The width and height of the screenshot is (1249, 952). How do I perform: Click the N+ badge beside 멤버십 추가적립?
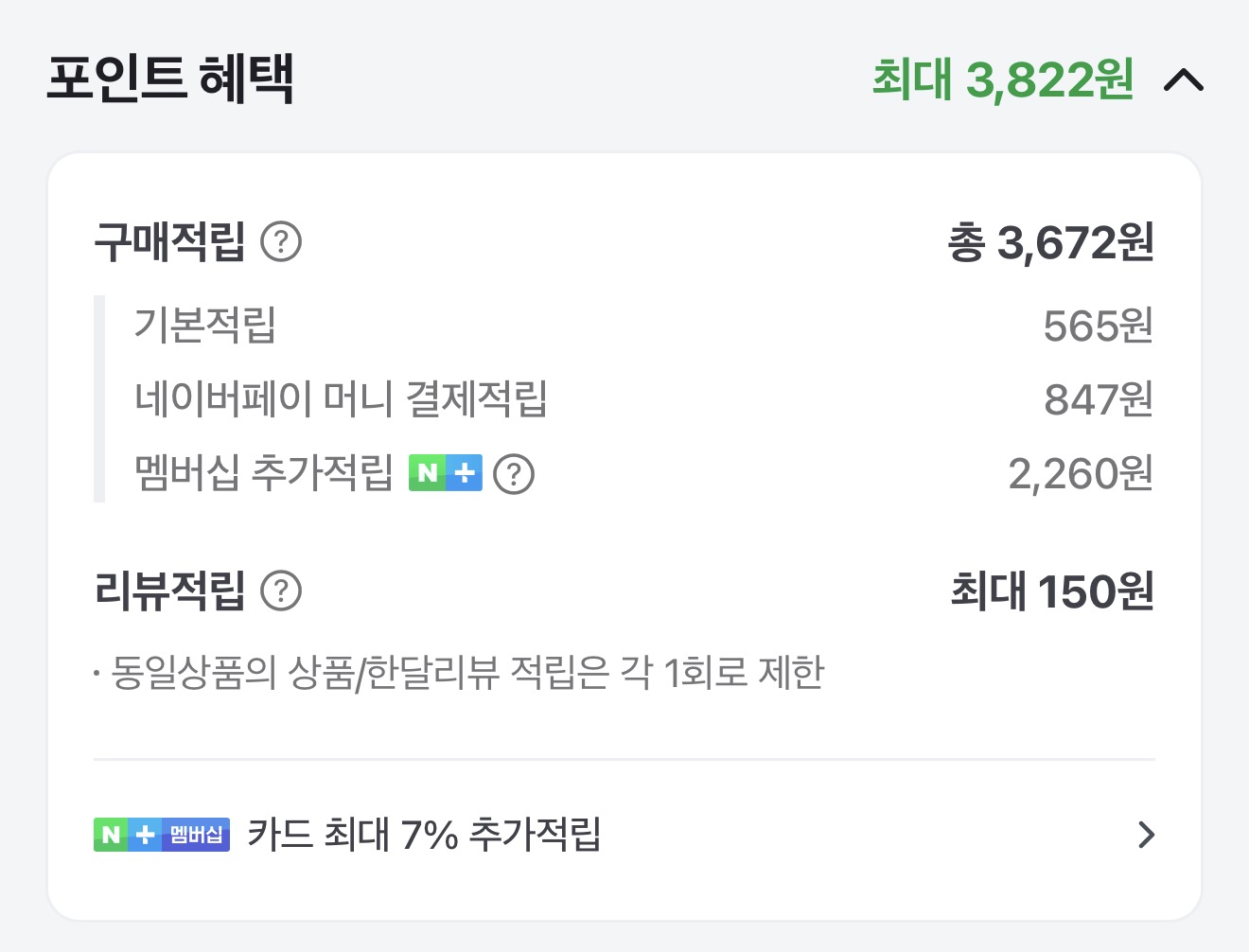(446, 473)
